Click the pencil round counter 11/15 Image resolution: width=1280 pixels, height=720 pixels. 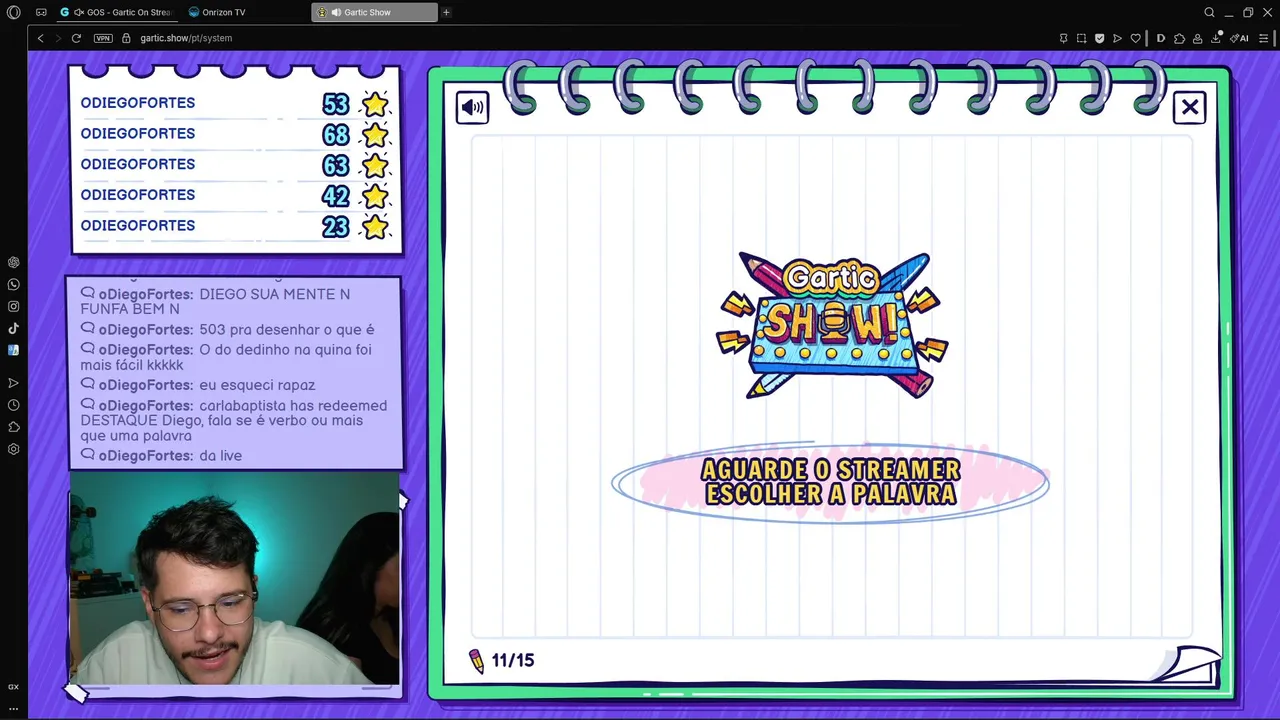tap(502, 660)
